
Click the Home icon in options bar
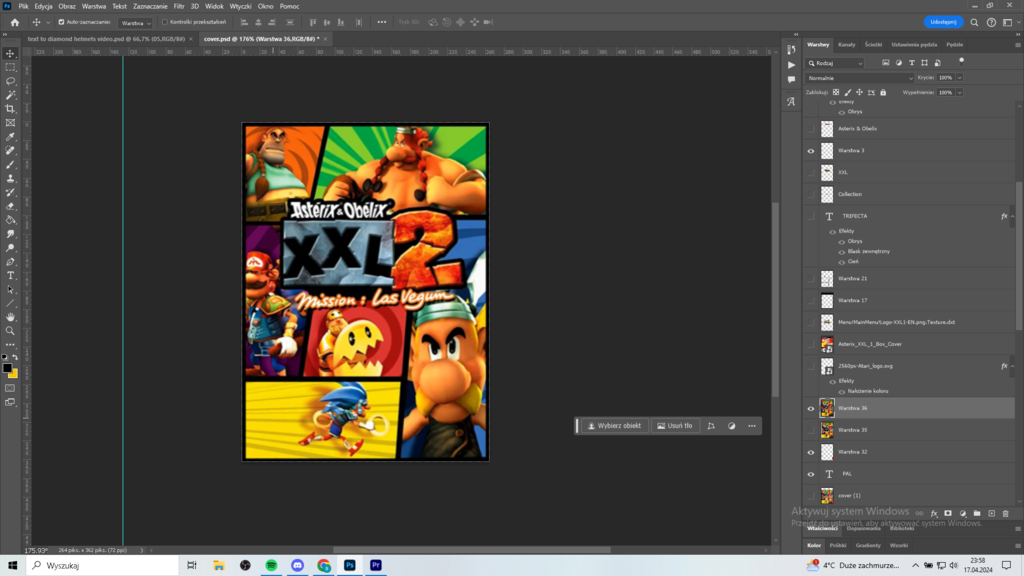coord(14,22)
